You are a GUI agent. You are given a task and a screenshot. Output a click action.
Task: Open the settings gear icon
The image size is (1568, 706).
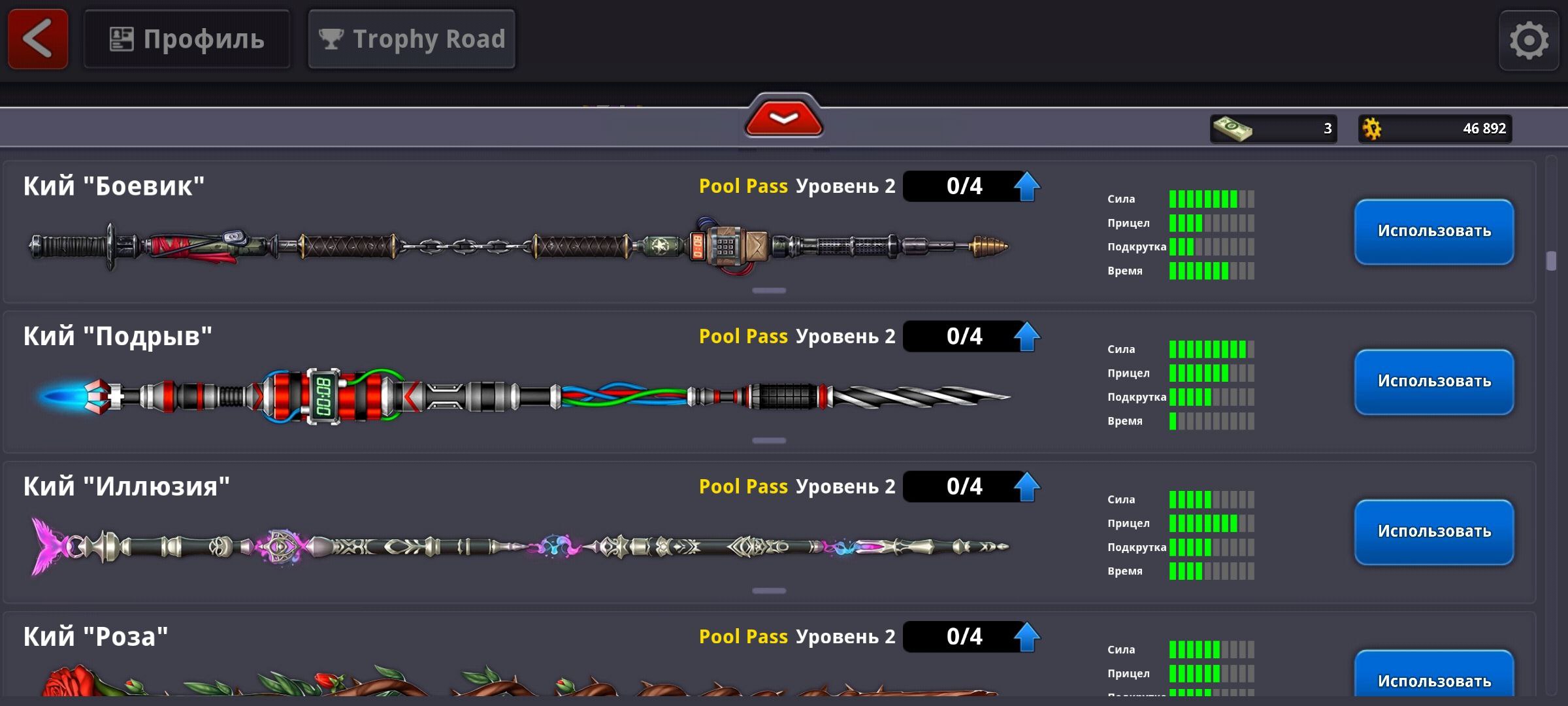click(x=1529, y=41)
